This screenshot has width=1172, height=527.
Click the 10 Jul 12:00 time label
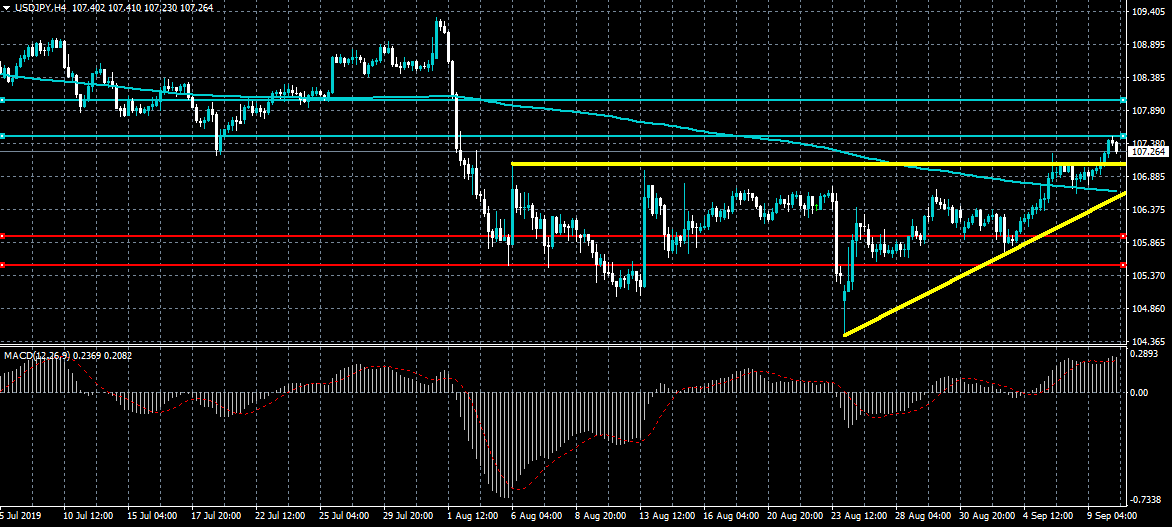(88, 517)
